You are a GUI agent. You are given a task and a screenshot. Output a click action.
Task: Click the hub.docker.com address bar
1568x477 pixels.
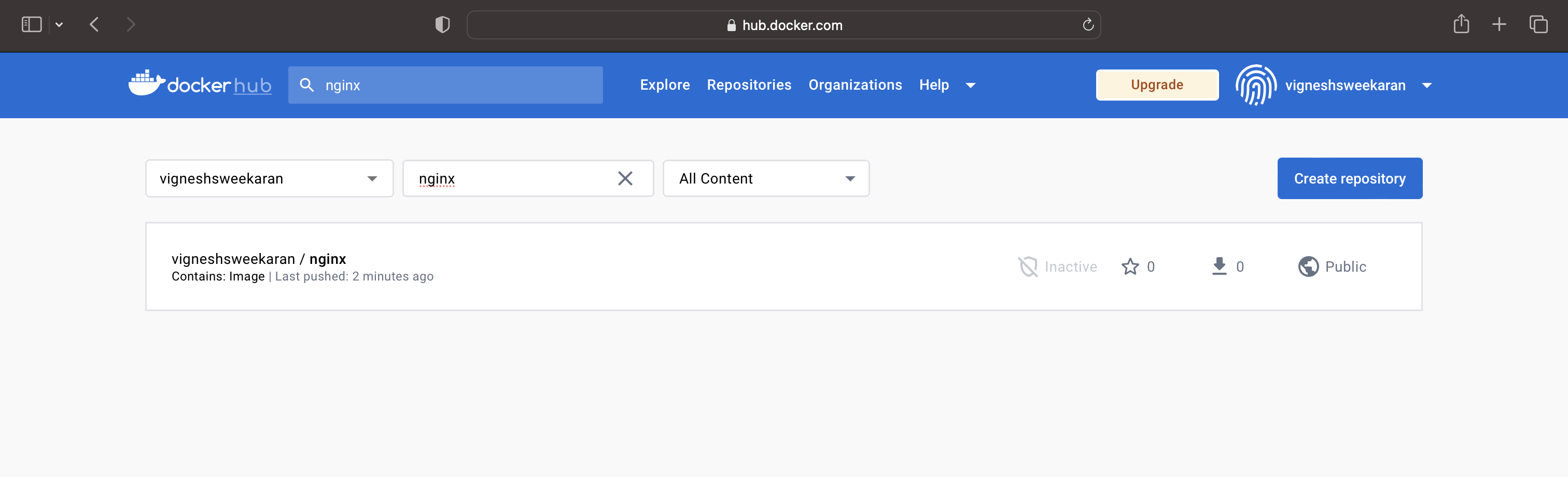(783, 25)
